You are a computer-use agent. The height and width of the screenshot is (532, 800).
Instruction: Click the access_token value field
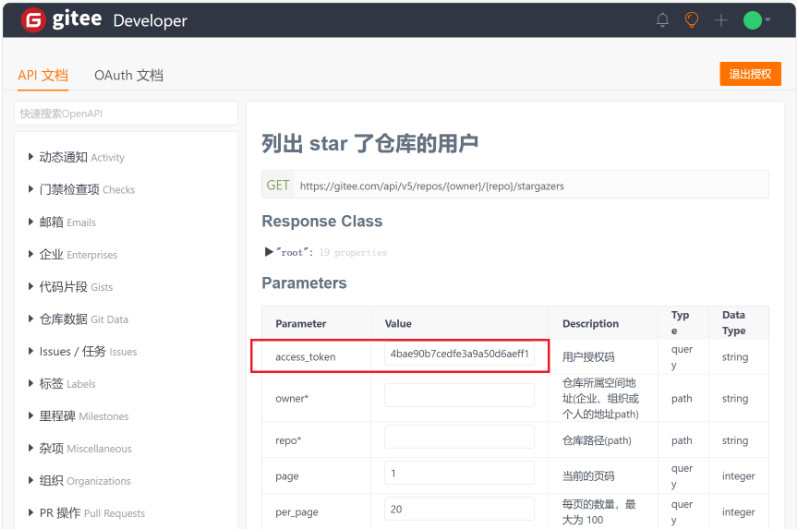tap(459, 353)
